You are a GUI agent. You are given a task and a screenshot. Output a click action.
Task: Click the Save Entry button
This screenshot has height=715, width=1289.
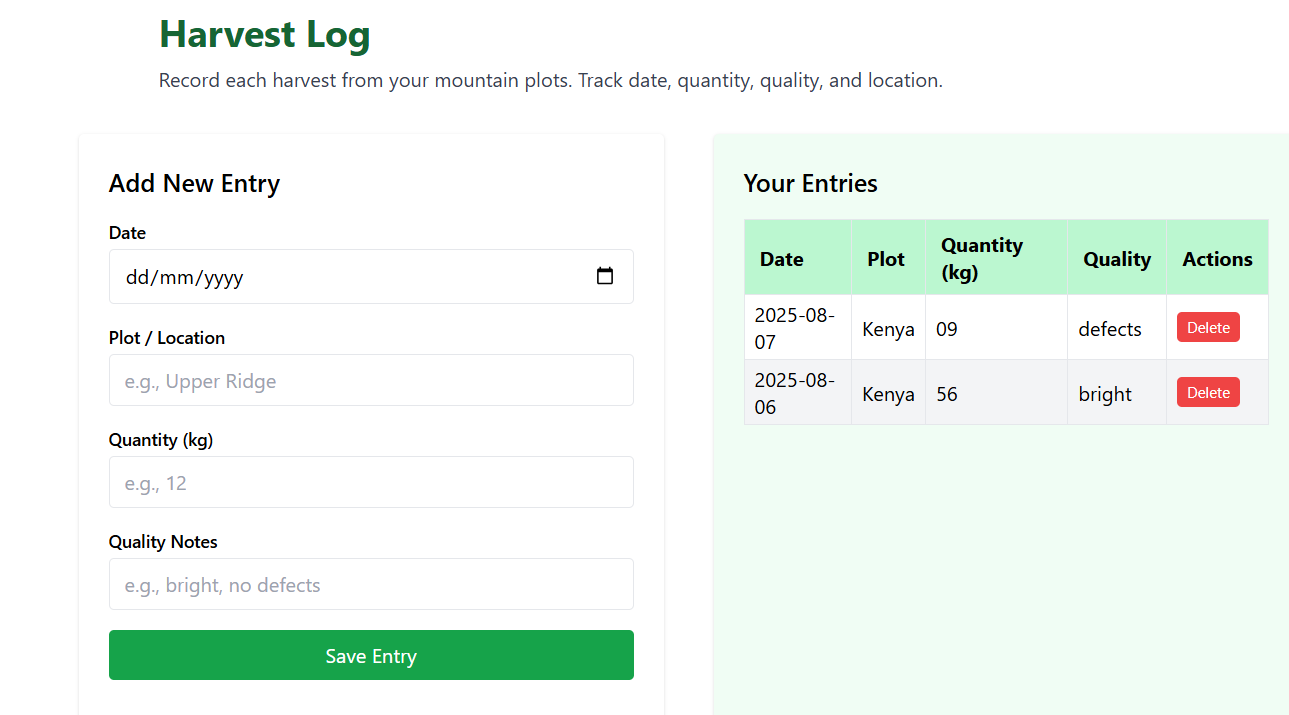coord(371,655)
